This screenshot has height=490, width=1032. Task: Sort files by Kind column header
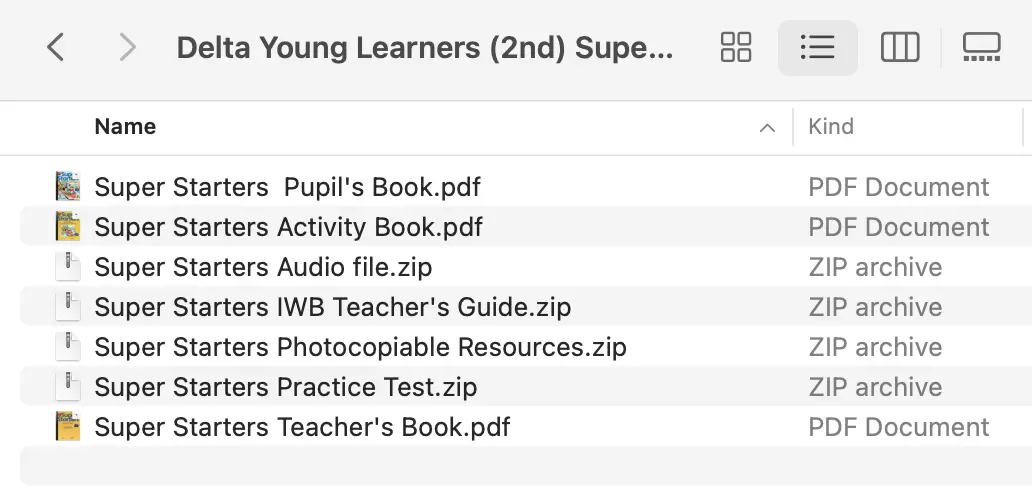[831, 126]
